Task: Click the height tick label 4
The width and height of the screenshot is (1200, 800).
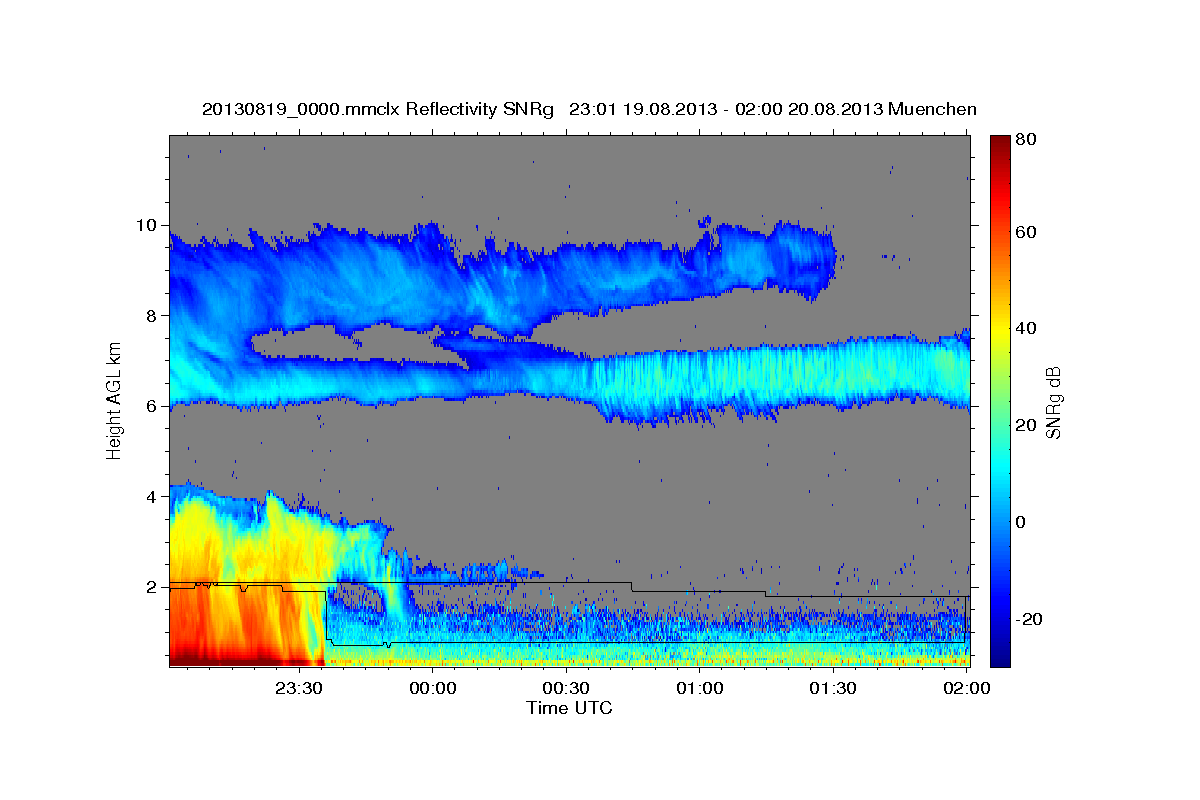Action: [153, 497]
